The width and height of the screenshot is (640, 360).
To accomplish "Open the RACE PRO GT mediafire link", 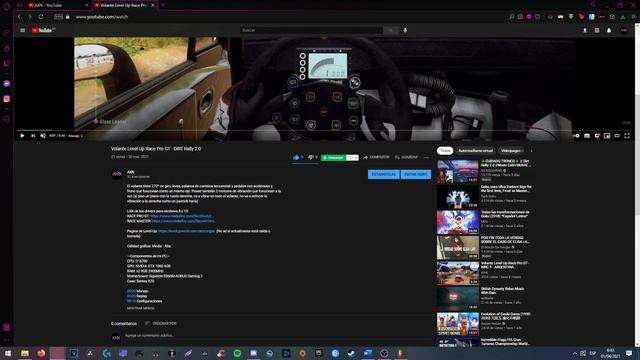I will 182,216.
